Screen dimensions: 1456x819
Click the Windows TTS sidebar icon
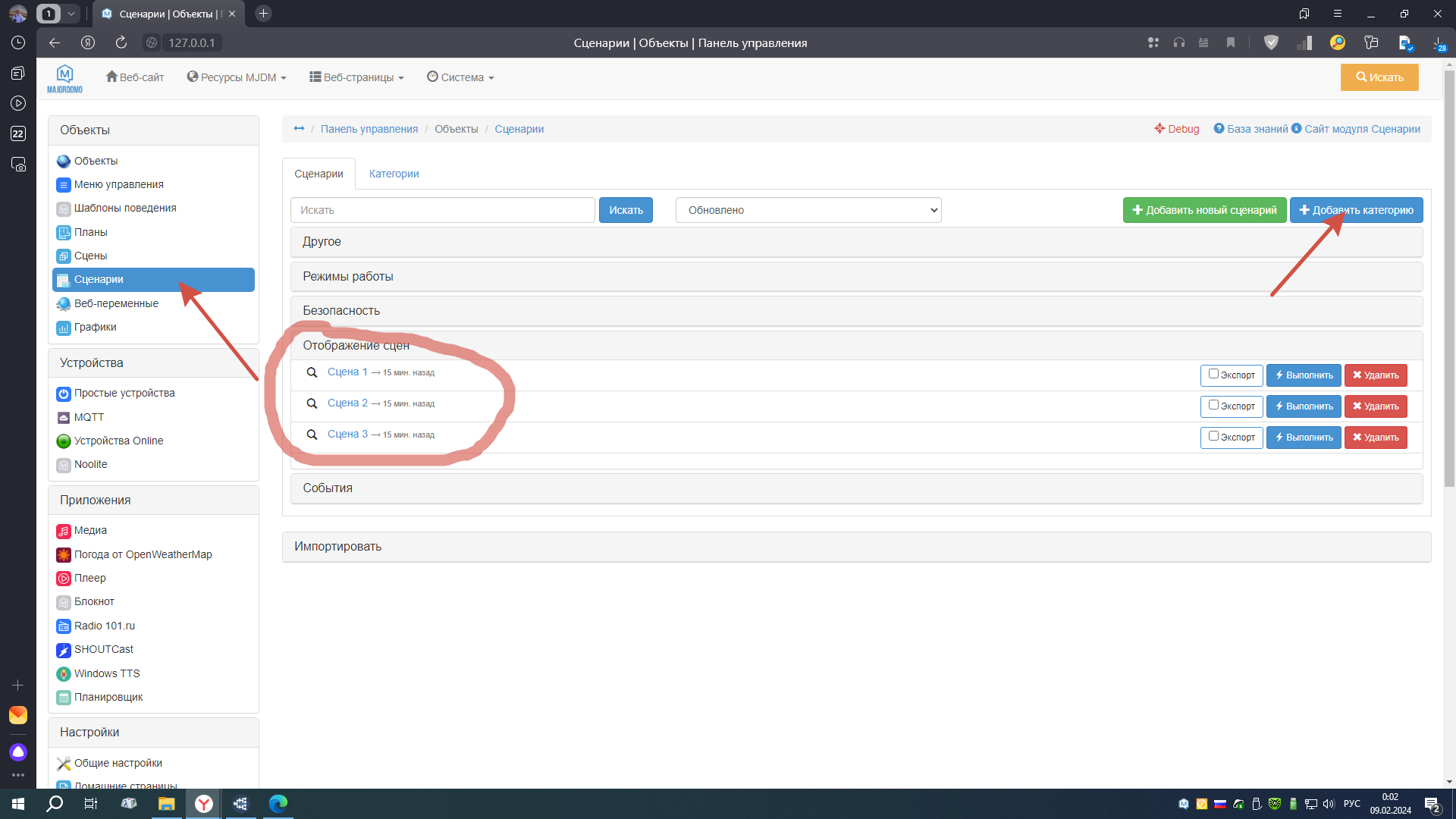64,674
